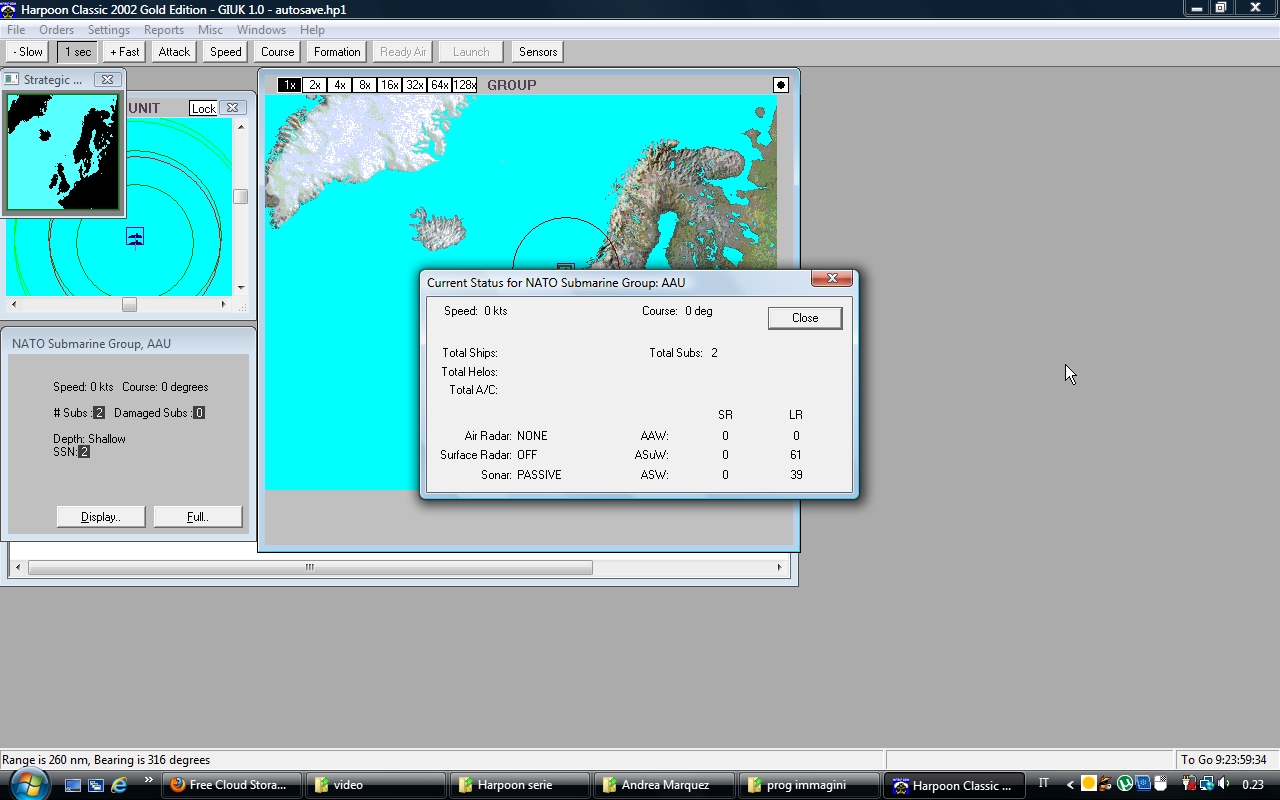This screenshot has width=1280, height=800.
Task: Open the Reports menu
Action: [164, 30]
